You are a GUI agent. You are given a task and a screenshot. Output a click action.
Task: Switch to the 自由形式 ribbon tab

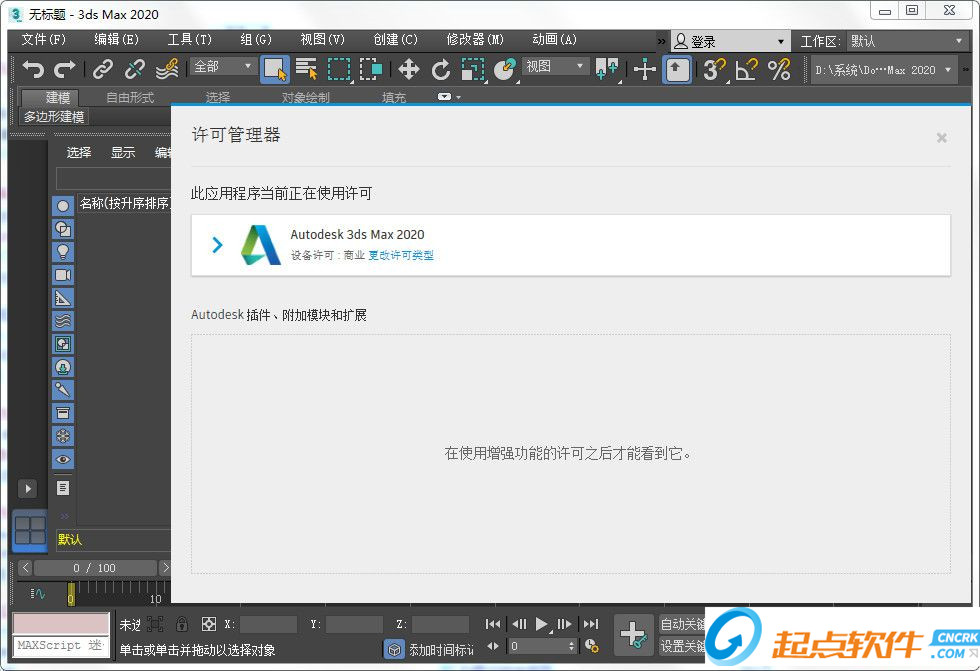click(130, 98)
